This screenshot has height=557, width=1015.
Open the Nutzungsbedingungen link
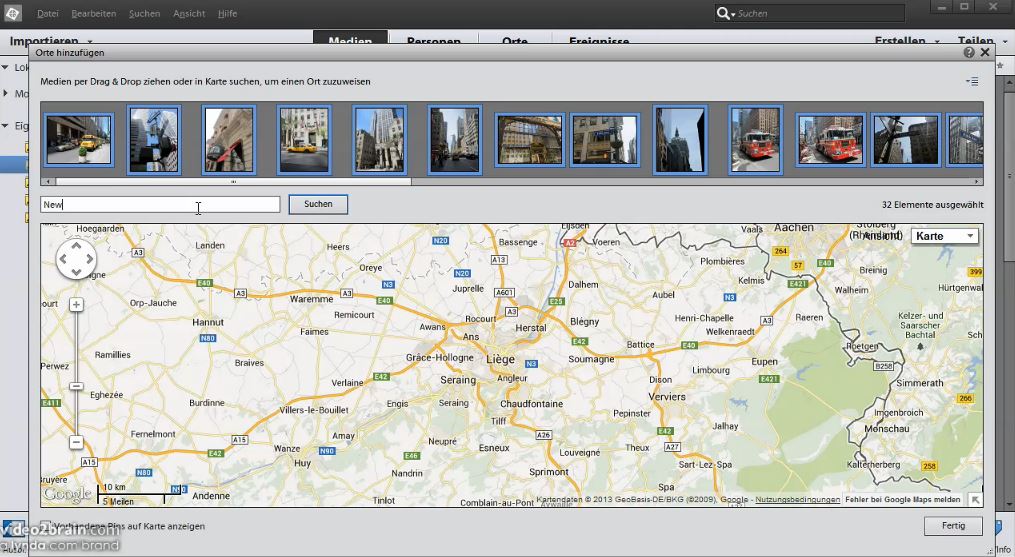[798, 499]
